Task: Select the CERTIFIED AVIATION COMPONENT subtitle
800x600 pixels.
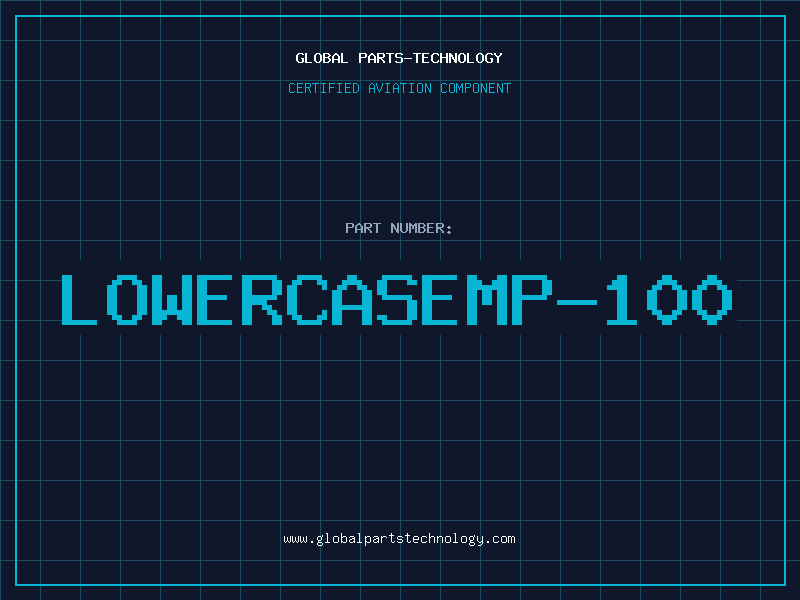Action: (399, 88)
